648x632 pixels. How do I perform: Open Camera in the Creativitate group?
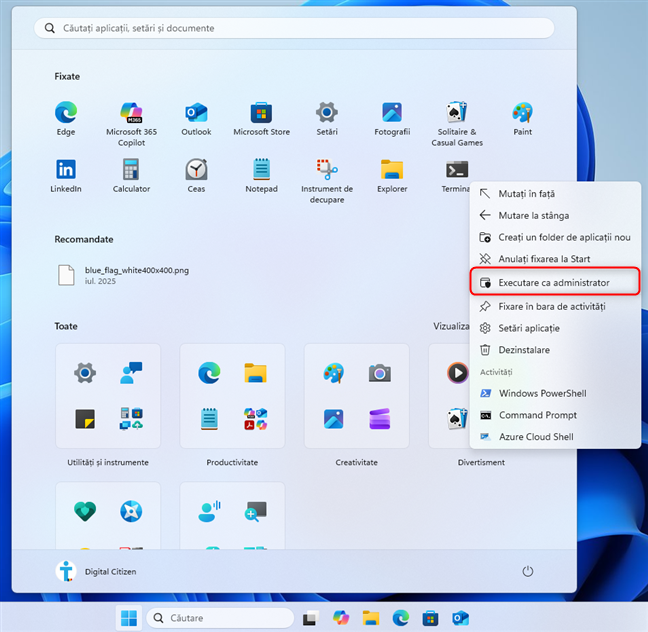[380, 373]
